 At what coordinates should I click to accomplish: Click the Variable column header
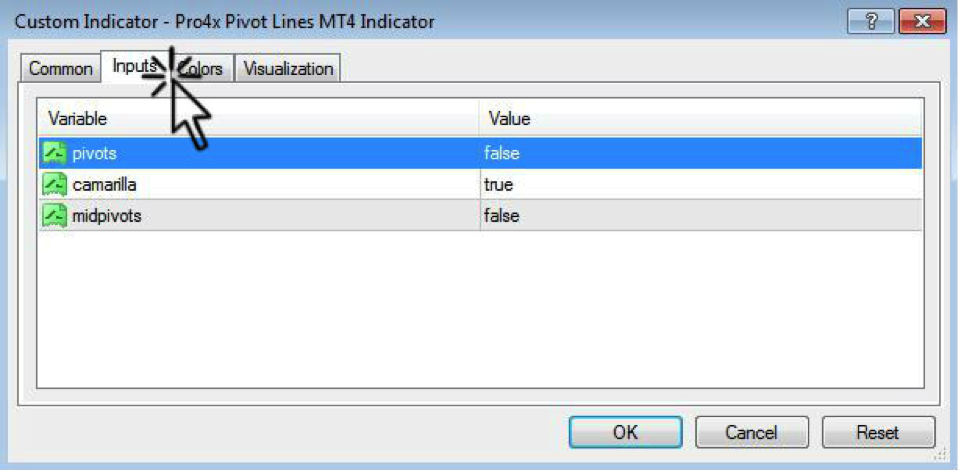(259, 119)
